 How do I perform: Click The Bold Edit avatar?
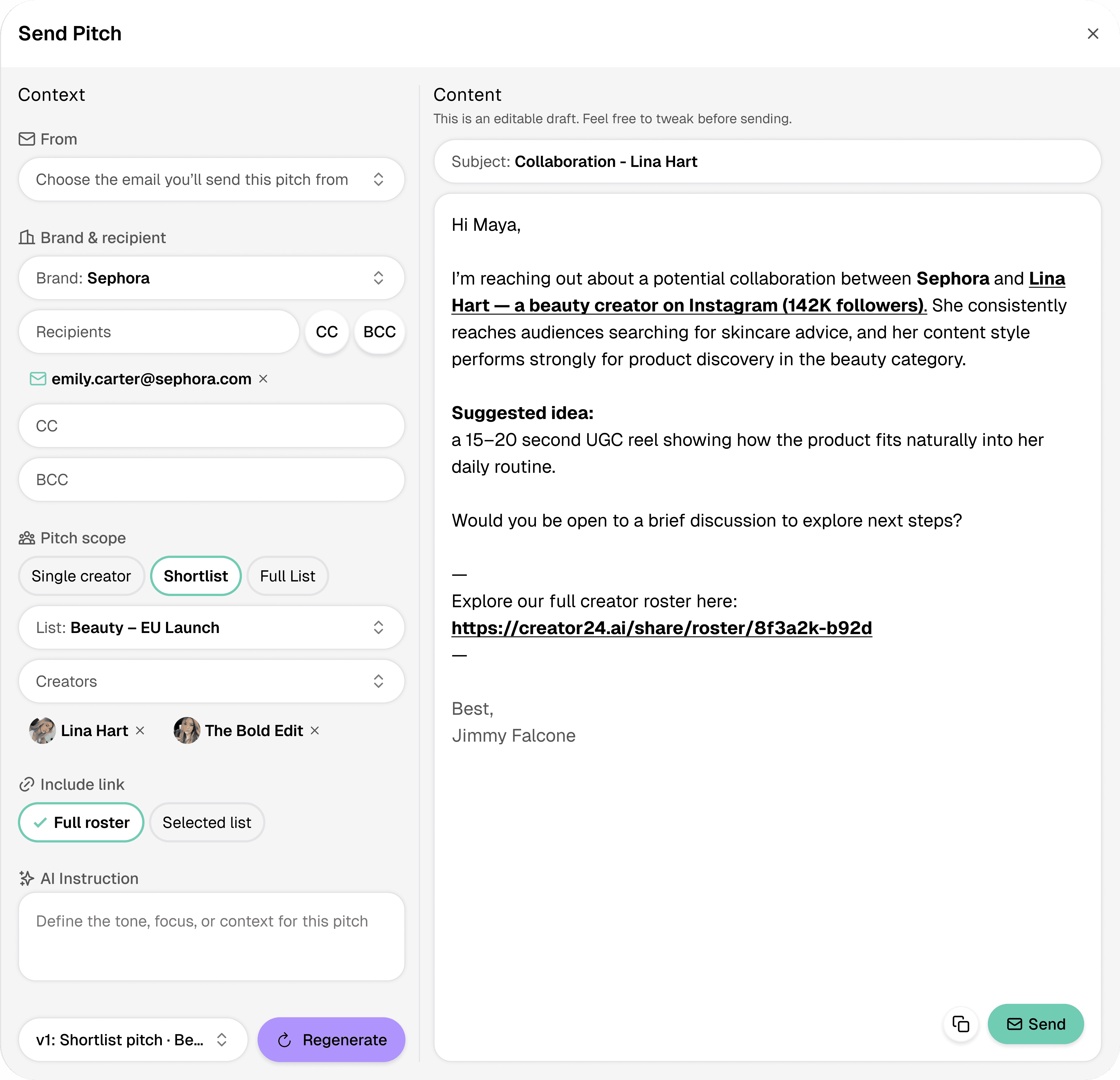[187, 731]
